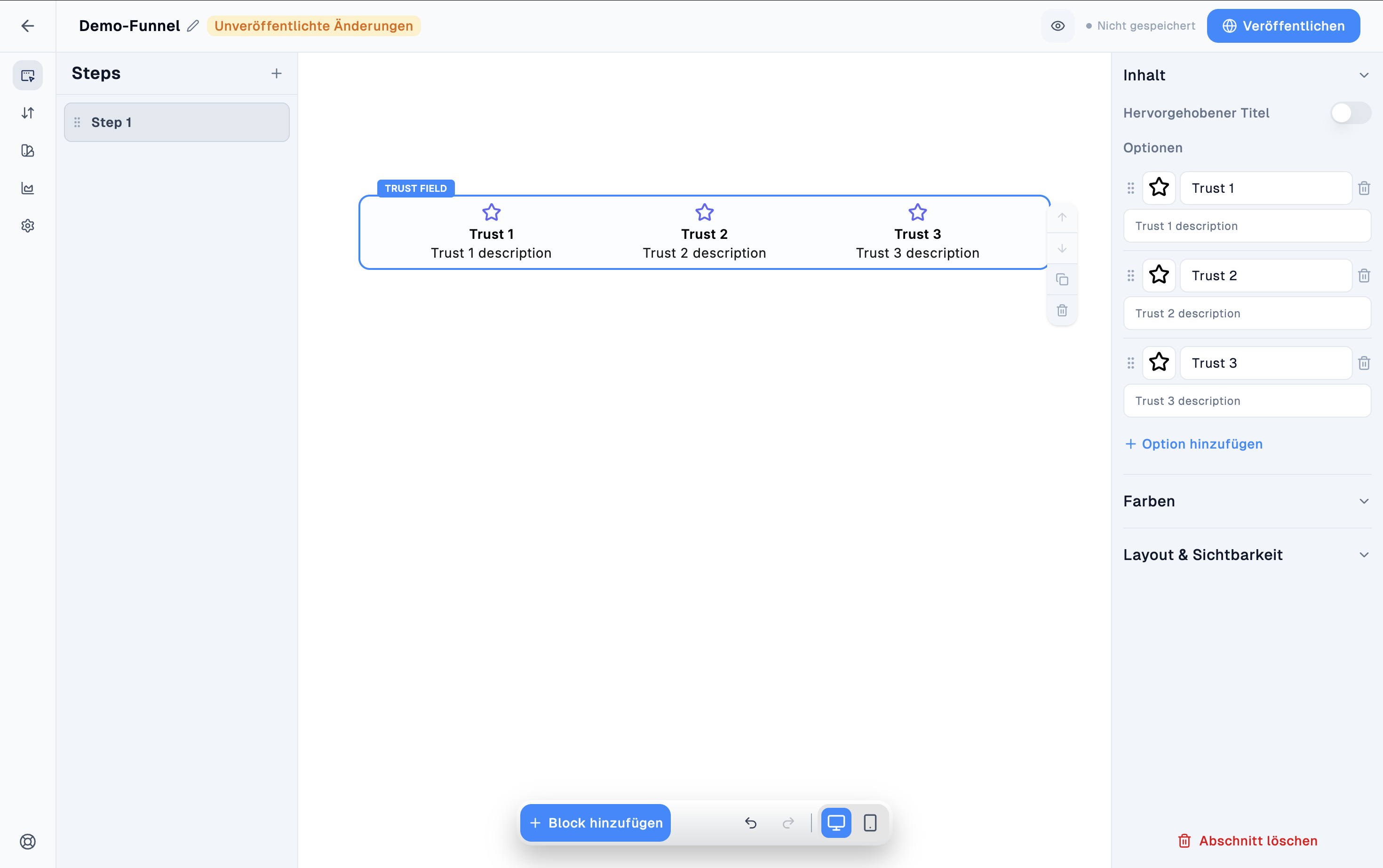Collapse the Inhalt section
Image resolution: width=1383 pixels, height=868 pixels.
(x=1363, y=75)
